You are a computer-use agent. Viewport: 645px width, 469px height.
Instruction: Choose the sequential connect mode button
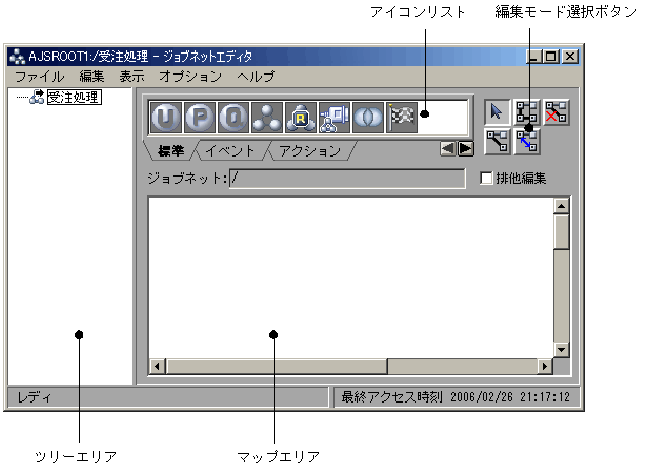(x=527, y=112)
